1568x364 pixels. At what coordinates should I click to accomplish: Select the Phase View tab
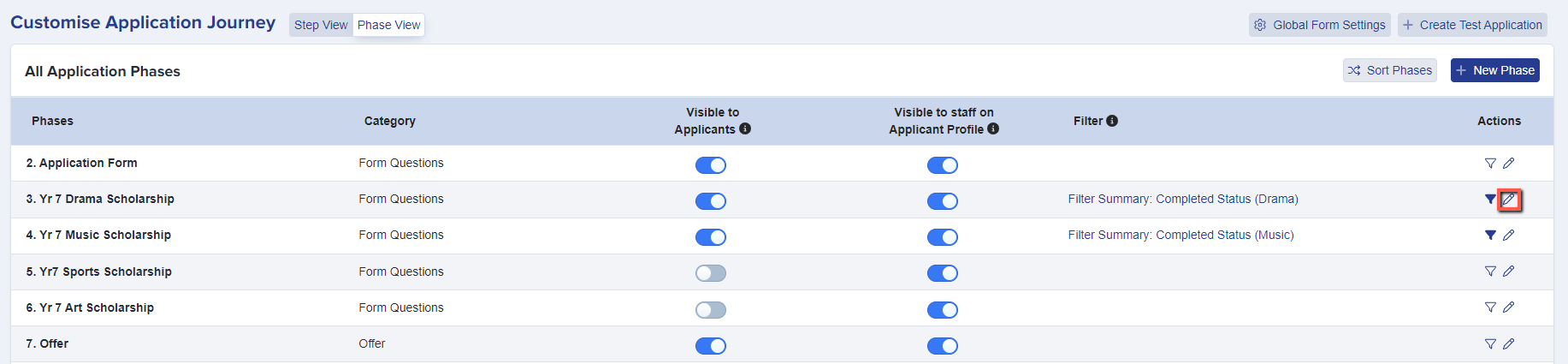(x=389, y=25)
